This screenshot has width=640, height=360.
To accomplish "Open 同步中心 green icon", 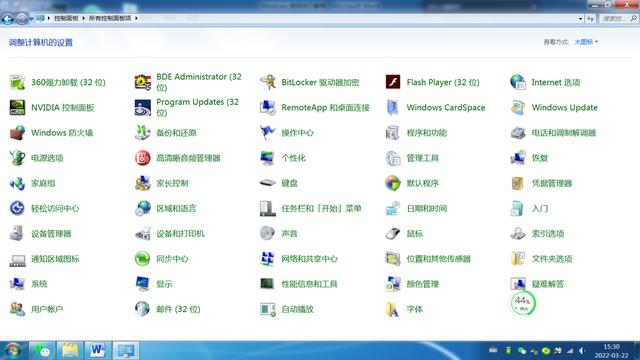I will [x=143, y=259].
